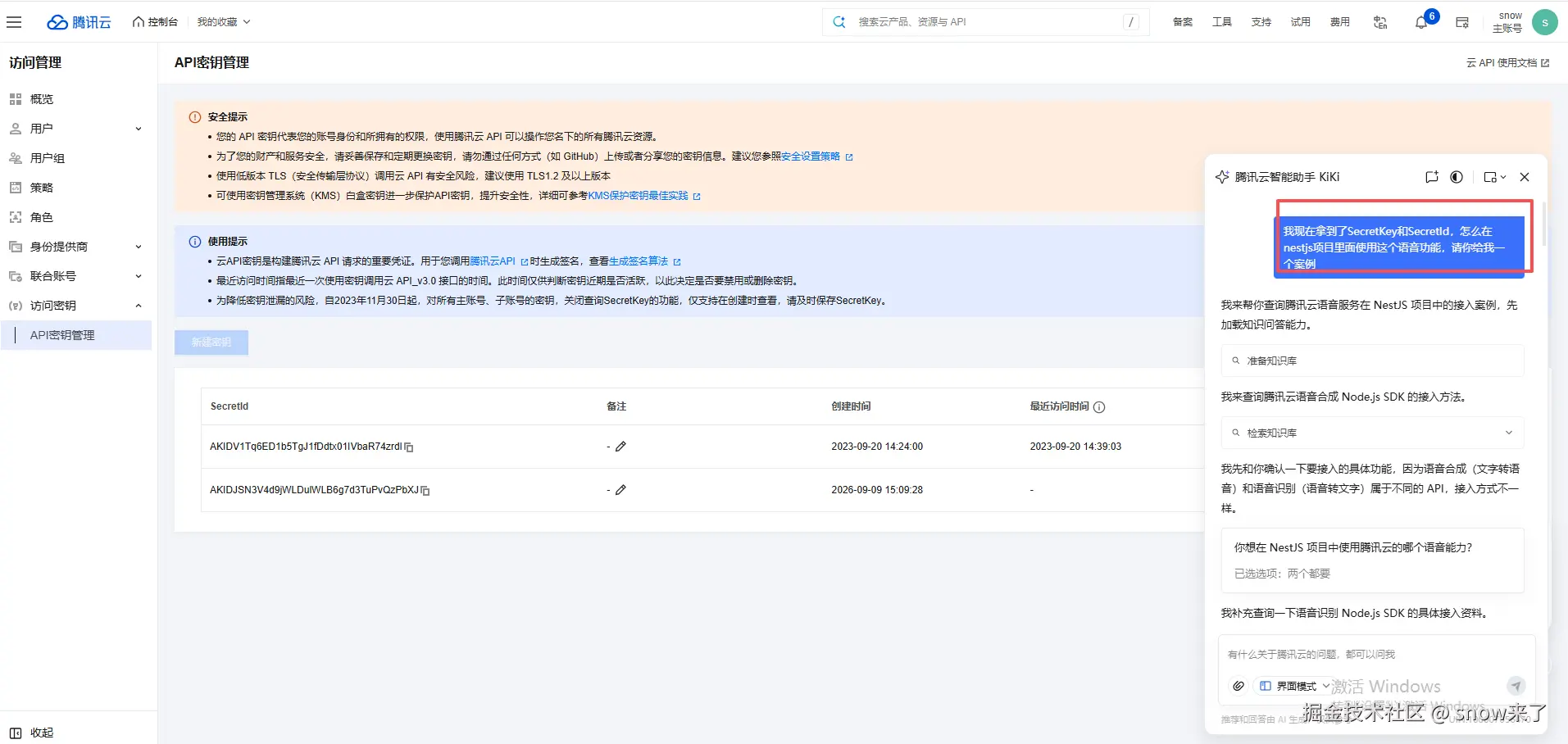The image size is (1568, 744).
Task: Open the 控制台 console home
Action: point(155,22)
